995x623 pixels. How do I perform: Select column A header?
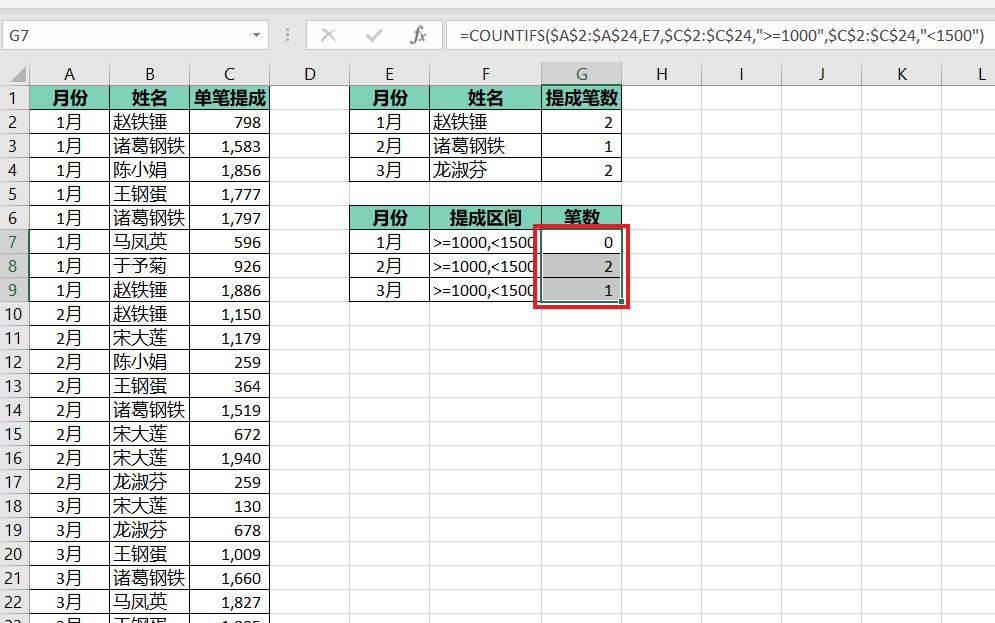pyautogui.click(x=70, y=74)
